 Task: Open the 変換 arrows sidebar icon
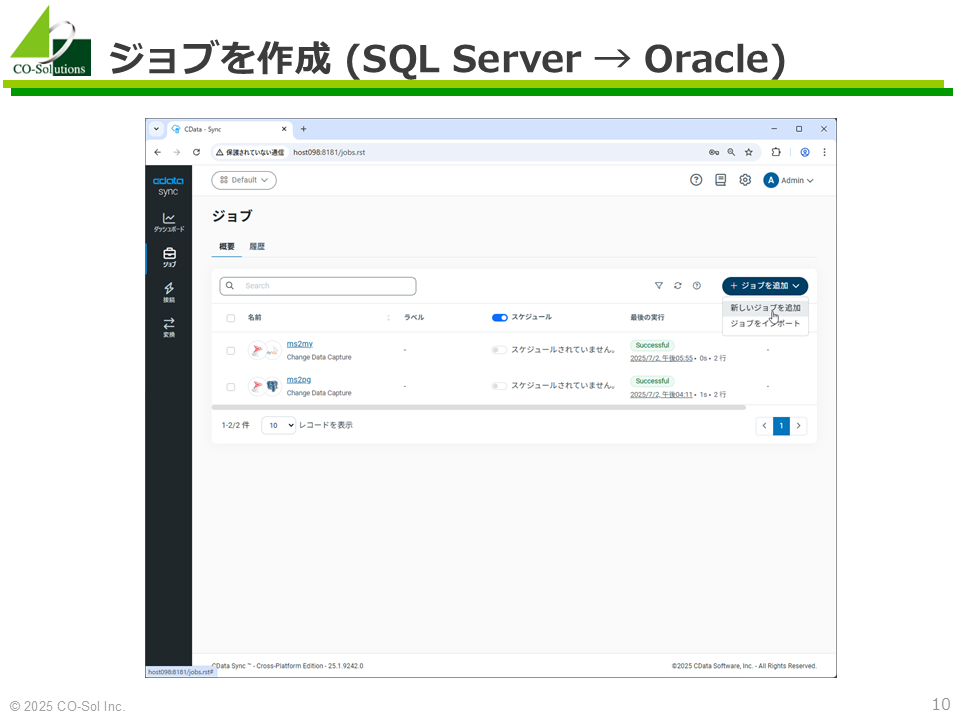[169, 327]
